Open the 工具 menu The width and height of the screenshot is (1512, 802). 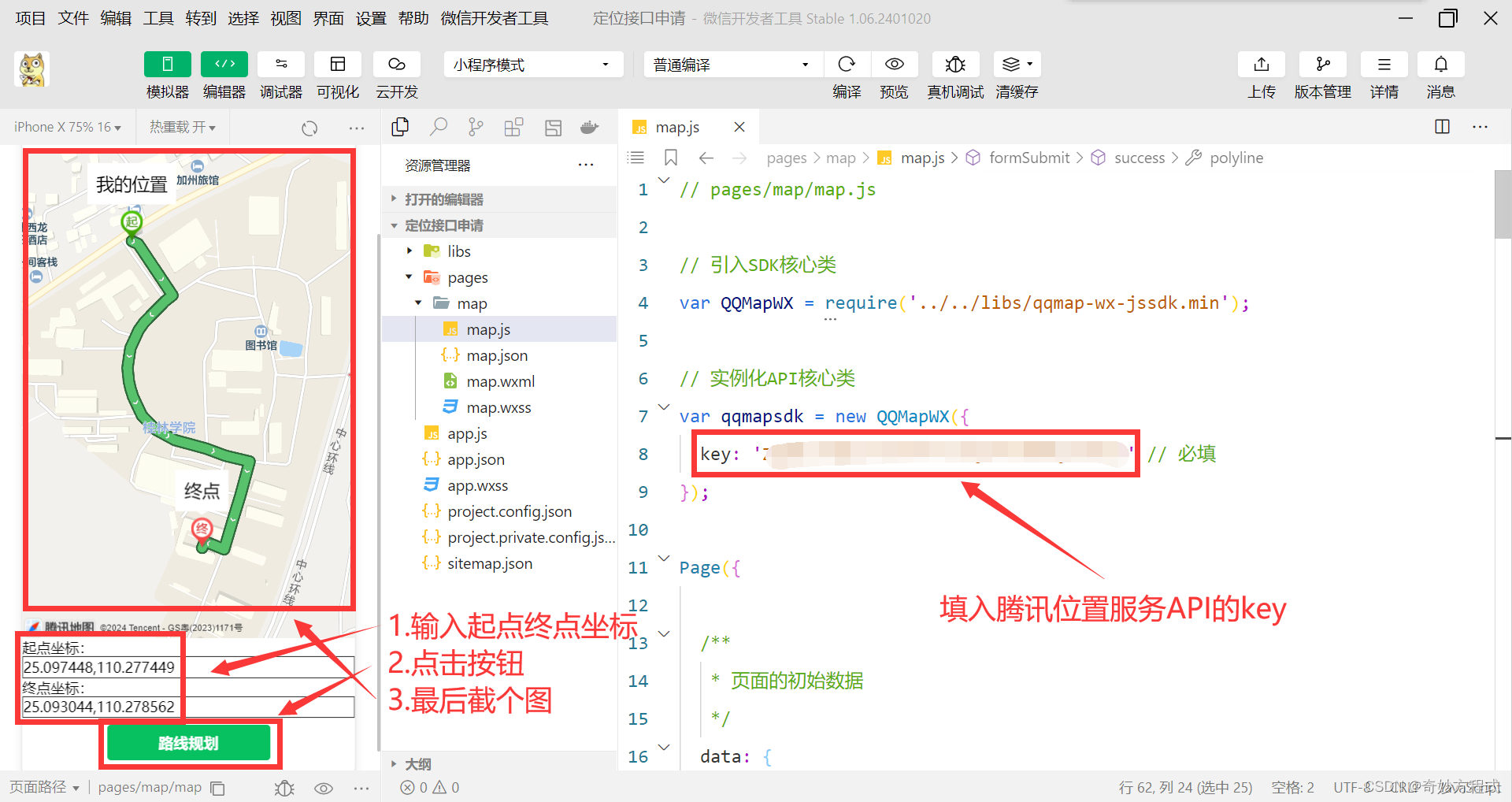pos(157,18)
